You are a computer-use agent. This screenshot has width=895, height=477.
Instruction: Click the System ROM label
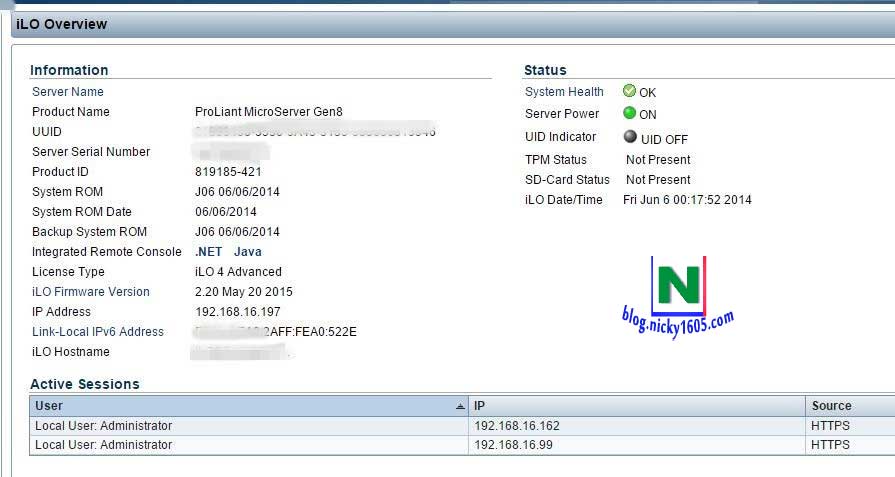[x=67, y=192]
